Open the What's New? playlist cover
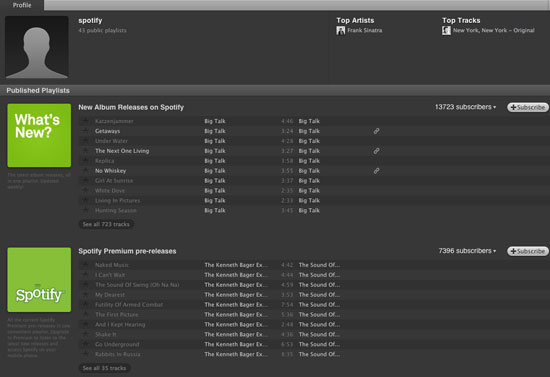Screen dimensions: 550x377 pyautogui.click(x=39, y=135)
